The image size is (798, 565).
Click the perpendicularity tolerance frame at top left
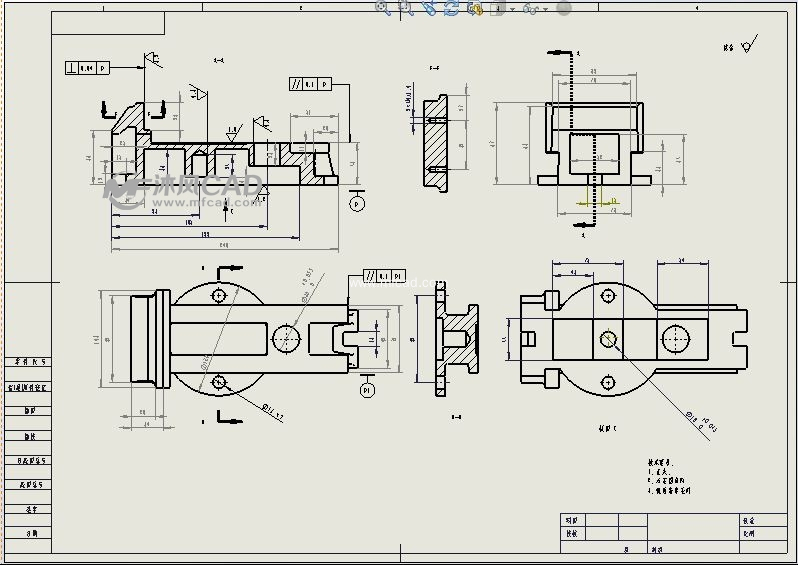pos(87,68)
